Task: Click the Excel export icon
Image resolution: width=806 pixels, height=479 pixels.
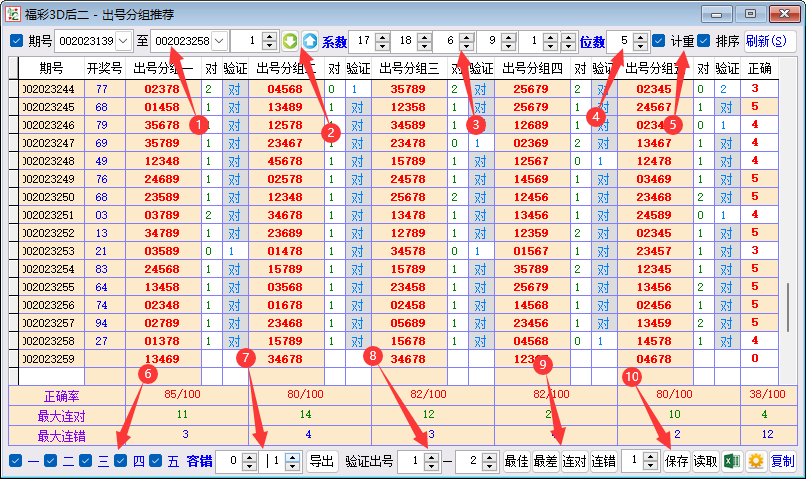Action: coord(732,461)
